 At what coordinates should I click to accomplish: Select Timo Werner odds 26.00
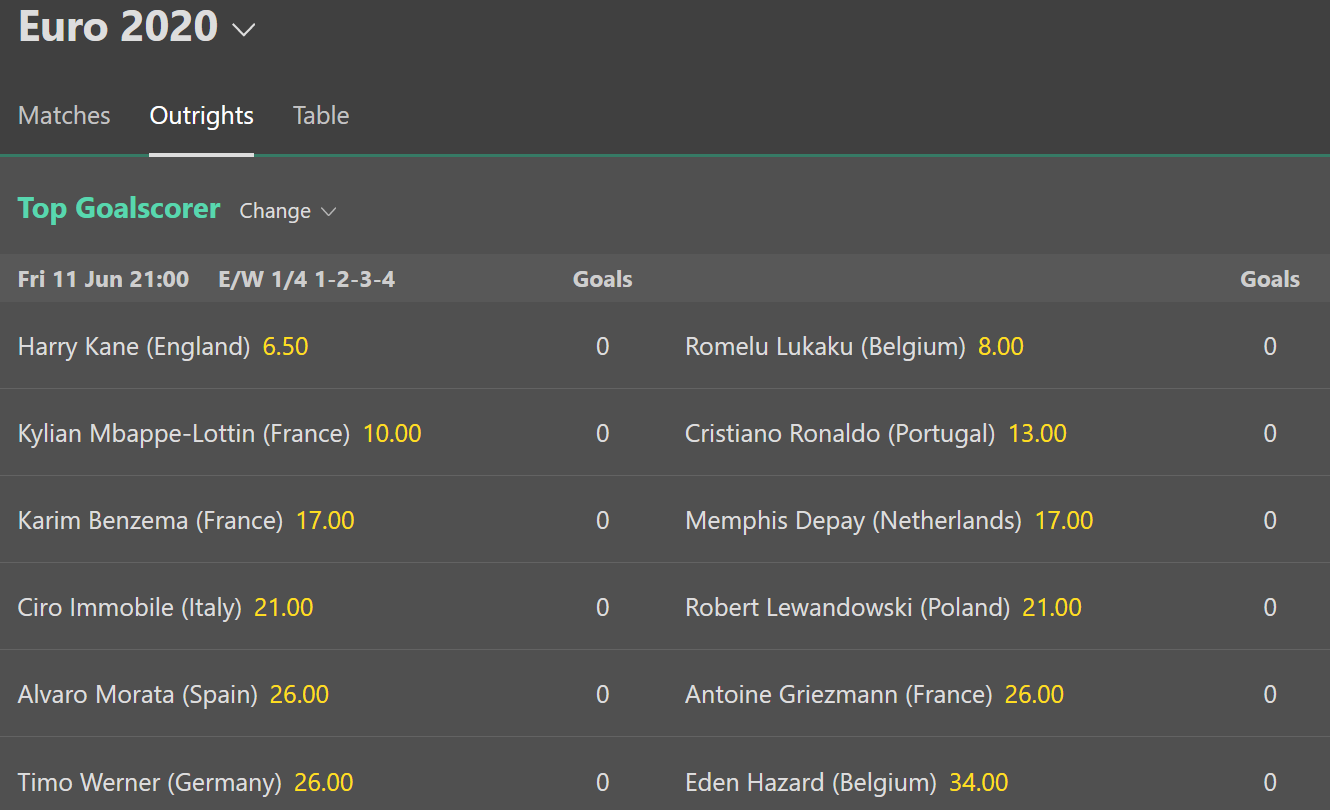coord(323,782)
